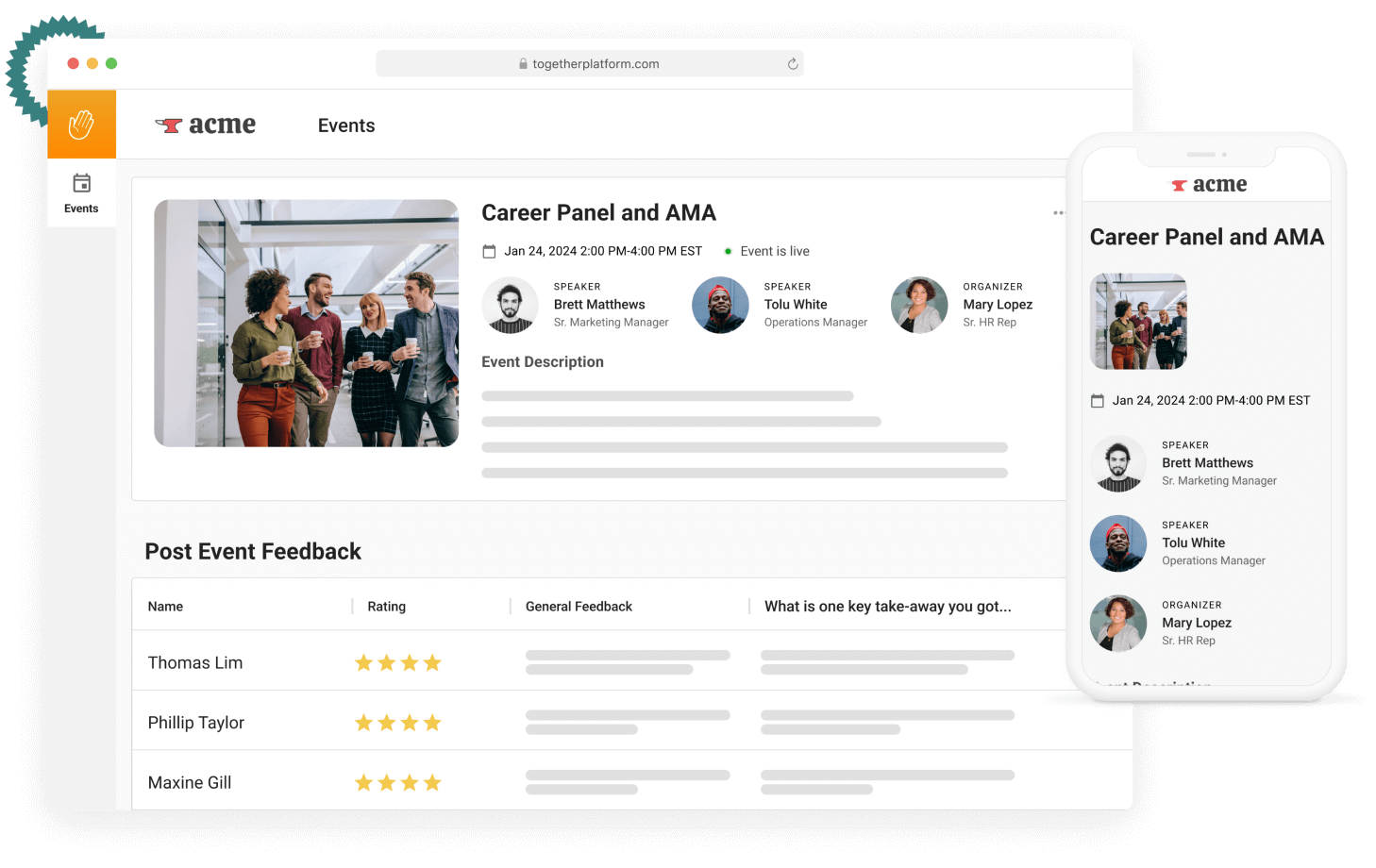
Task: Click Thomas Lim's General Feedback cell
Action: click(x=628, y=662)
